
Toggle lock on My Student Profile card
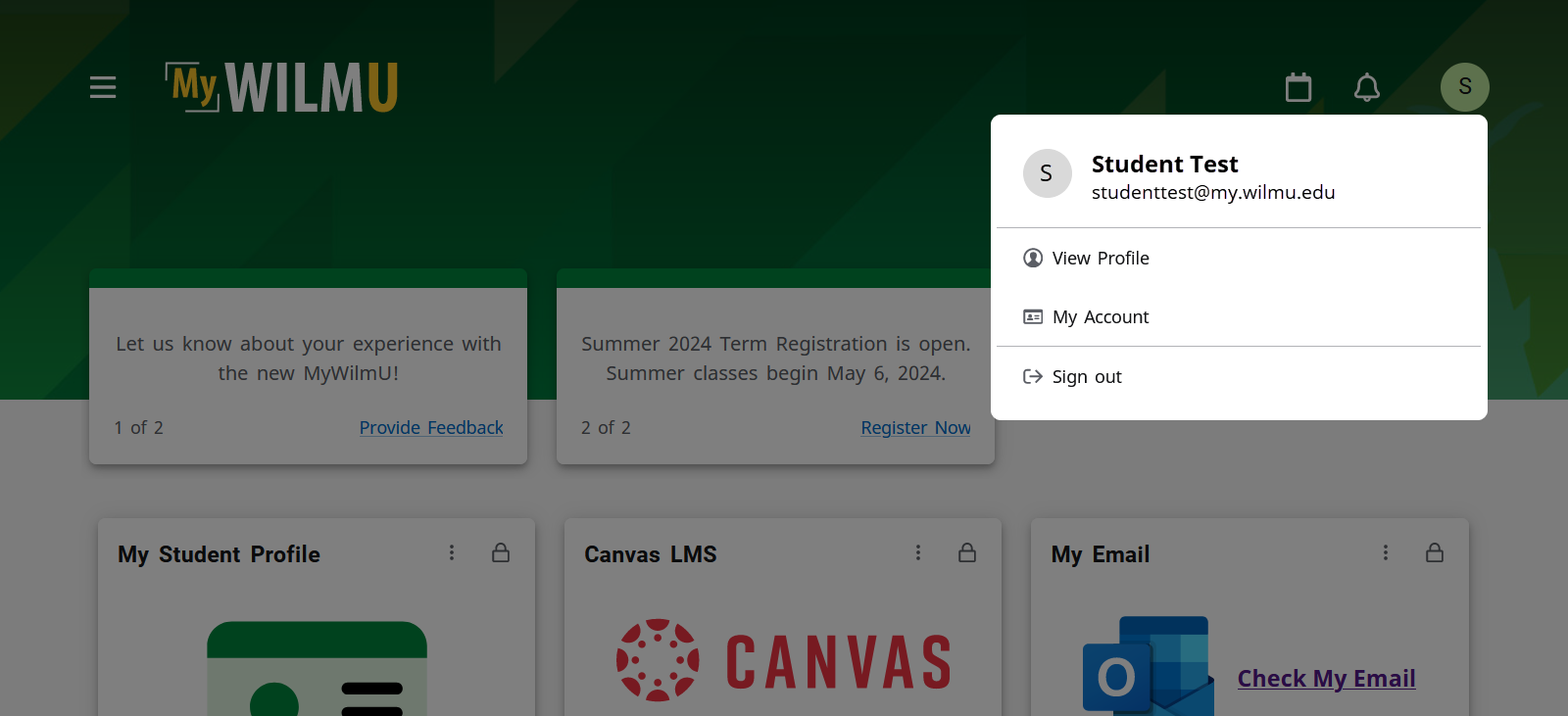[501, 552]
